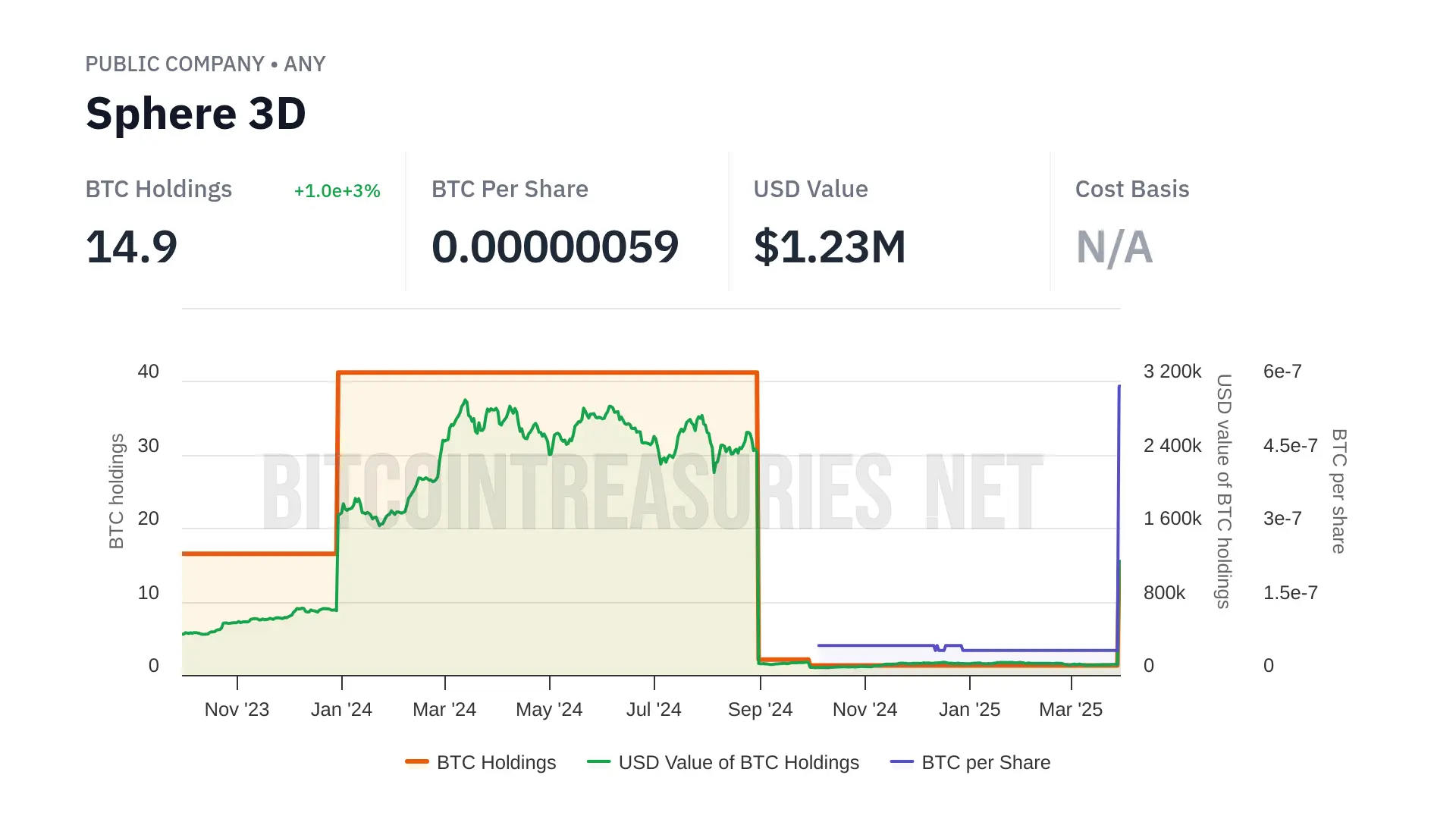Click the Mar '25 x-axis tick label

click(1070, 710)
